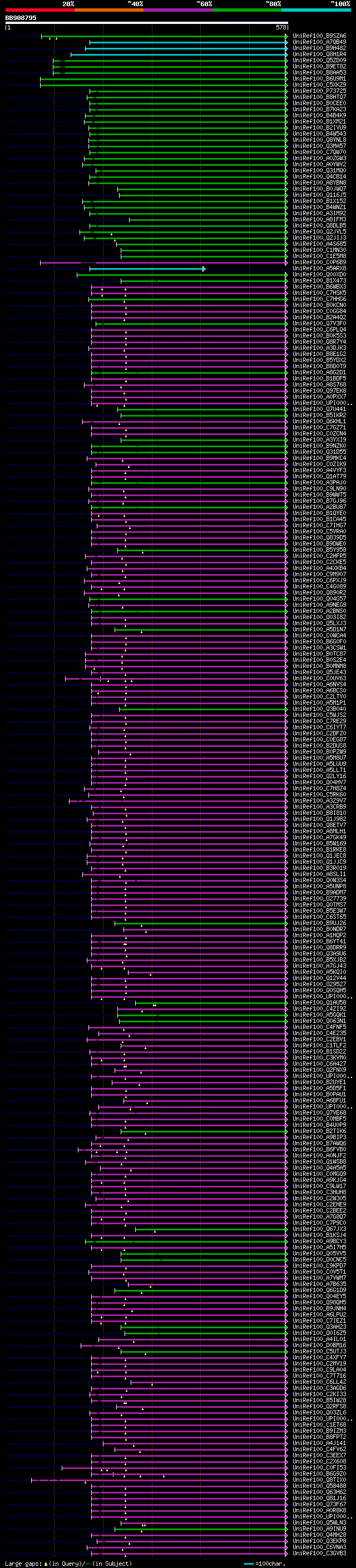
Task: Select the UniRef100_C0P6B9 entry
Action: tap(319, 263)
